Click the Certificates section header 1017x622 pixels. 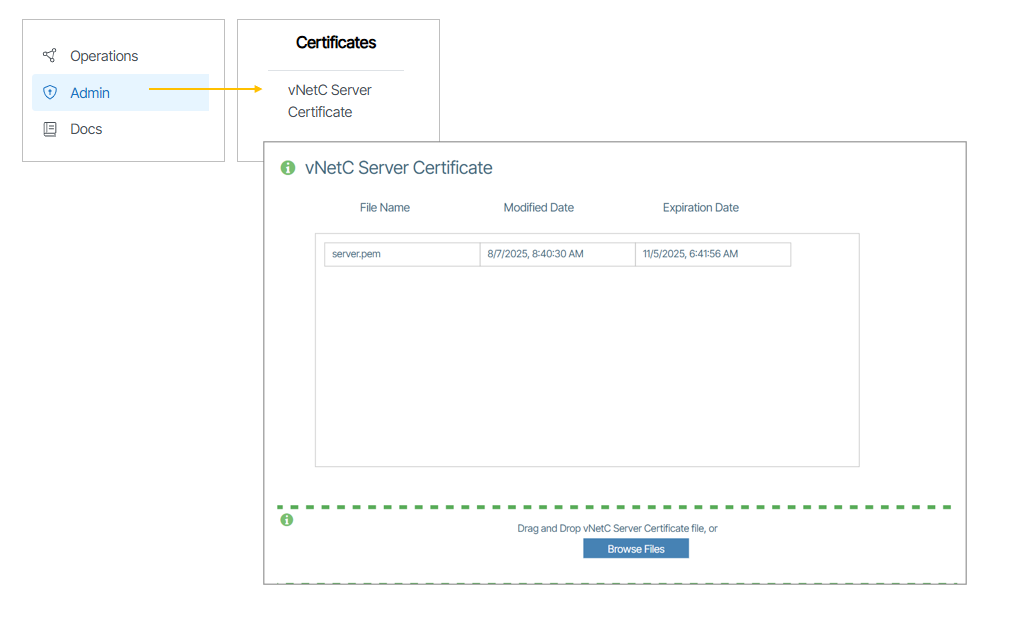[x=336, y=43]
